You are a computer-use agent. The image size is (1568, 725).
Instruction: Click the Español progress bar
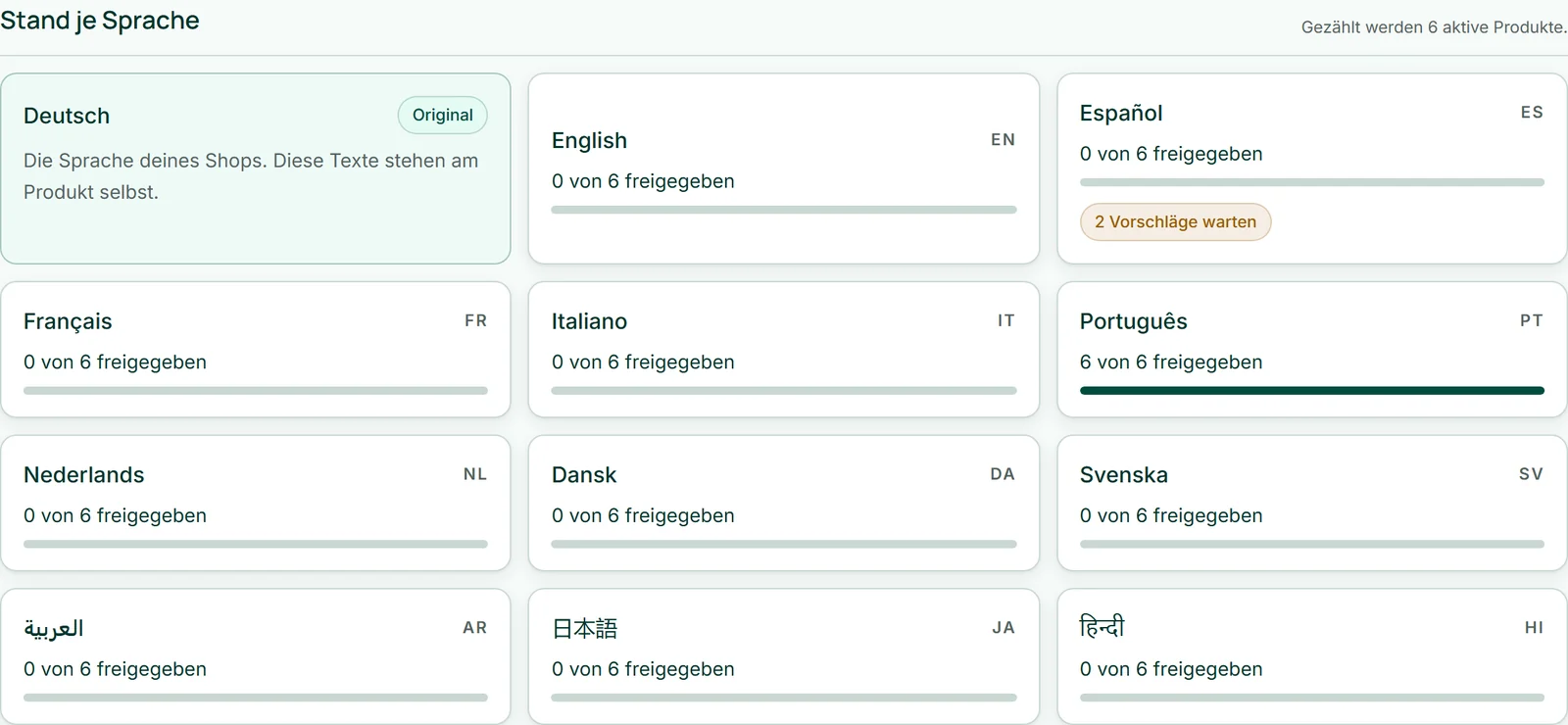(x=1312, y=182)
